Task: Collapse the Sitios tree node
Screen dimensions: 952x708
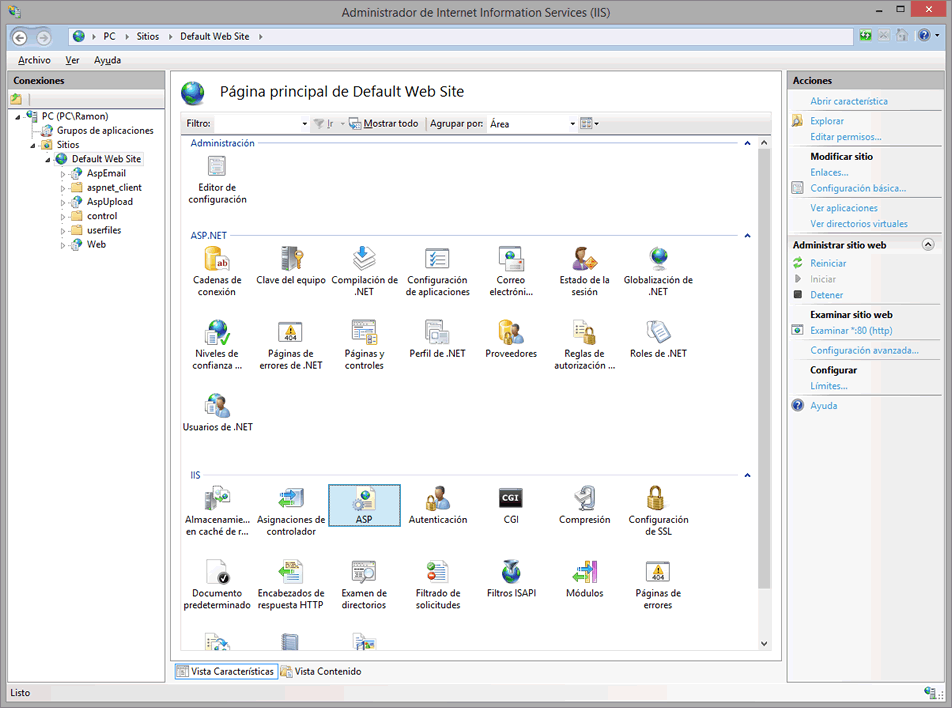Action: pos(33,146)
